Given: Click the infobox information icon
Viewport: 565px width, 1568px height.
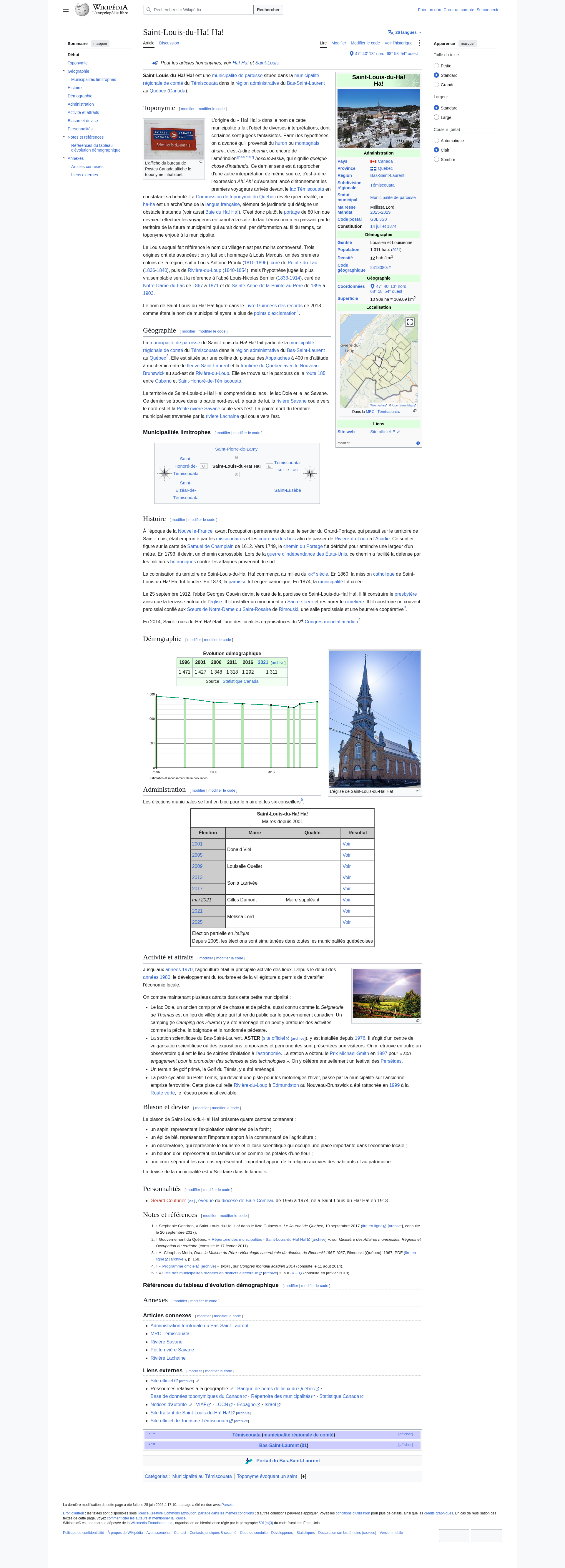Looking at the screenshot, I should pos(418,443).
